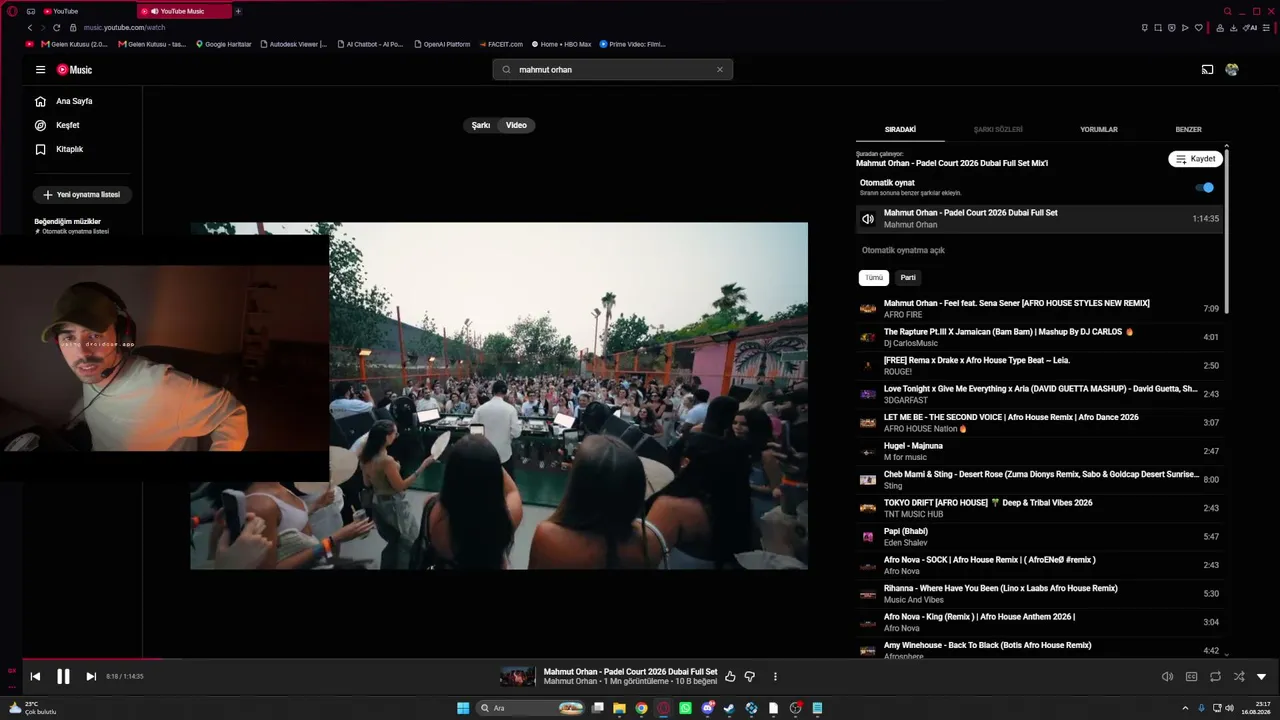Cast to a device using the cast icon
Image resolution: width=1280 pixels, height=720 pixels.
point(1207,70)
